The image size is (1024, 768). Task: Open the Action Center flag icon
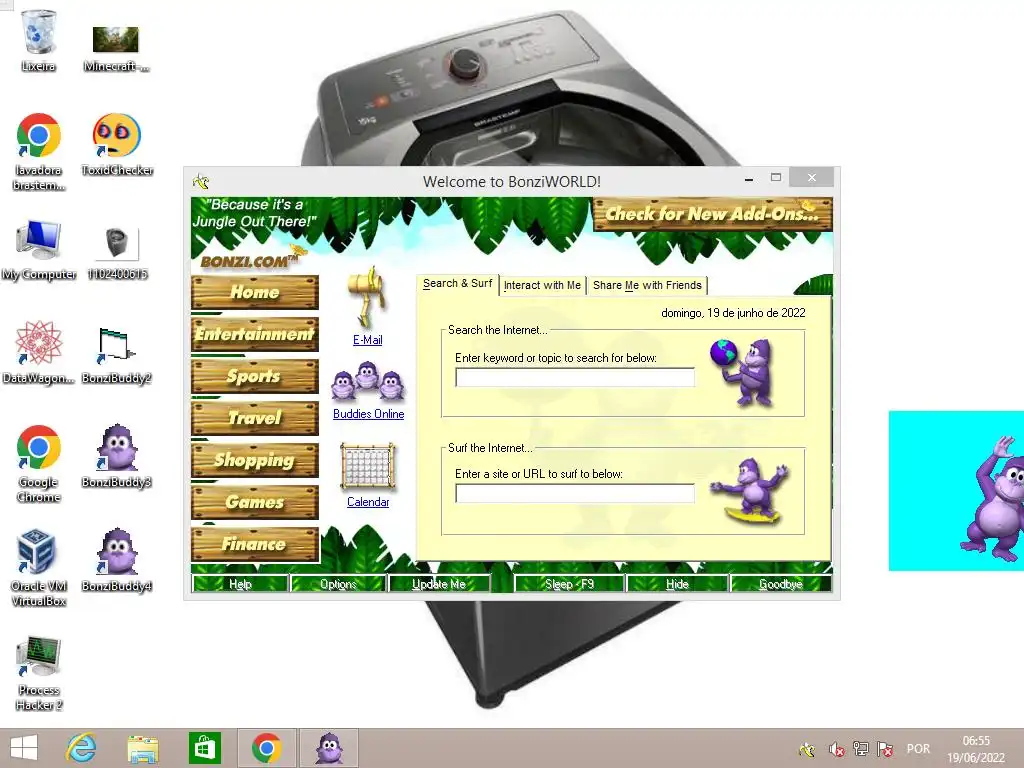(x=885, y=748)
